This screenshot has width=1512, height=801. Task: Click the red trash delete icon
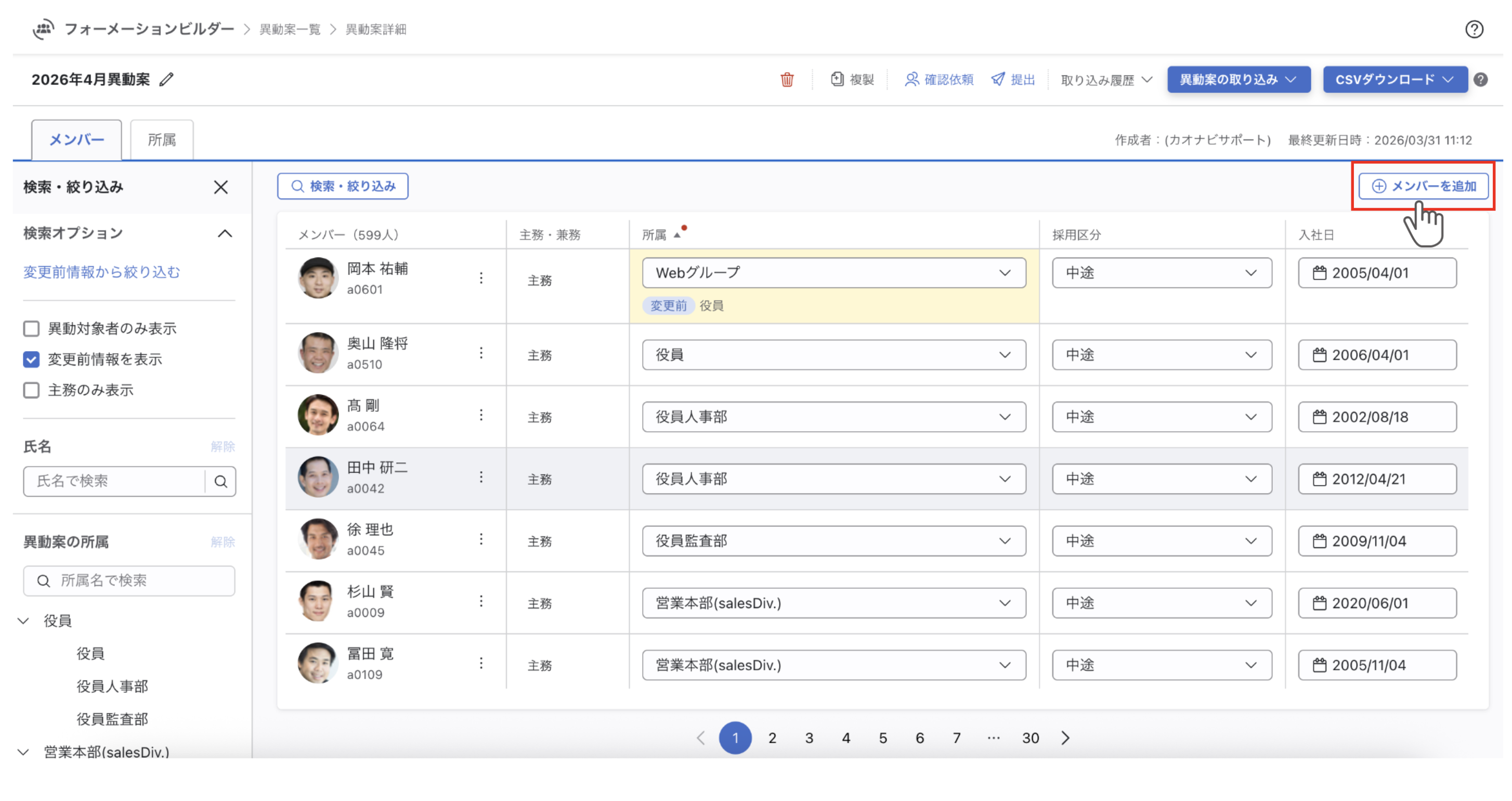(x=787, y=79)
